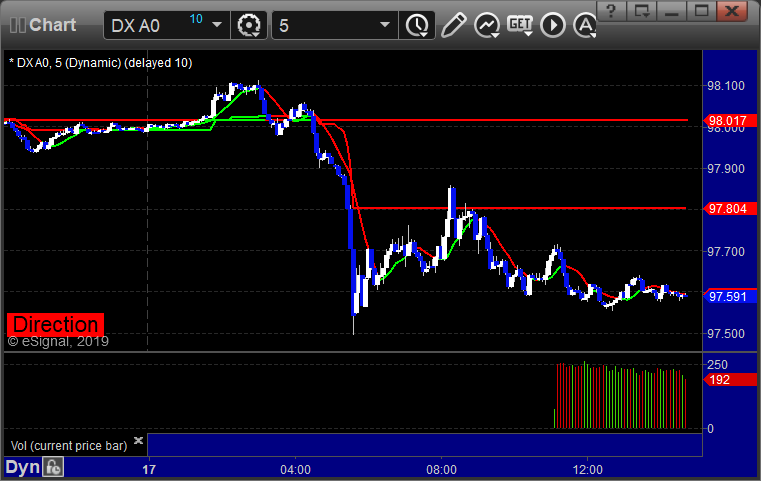Click the red Direction label
The height and width of the screenshot is (481, 761).
click(55, 324)
